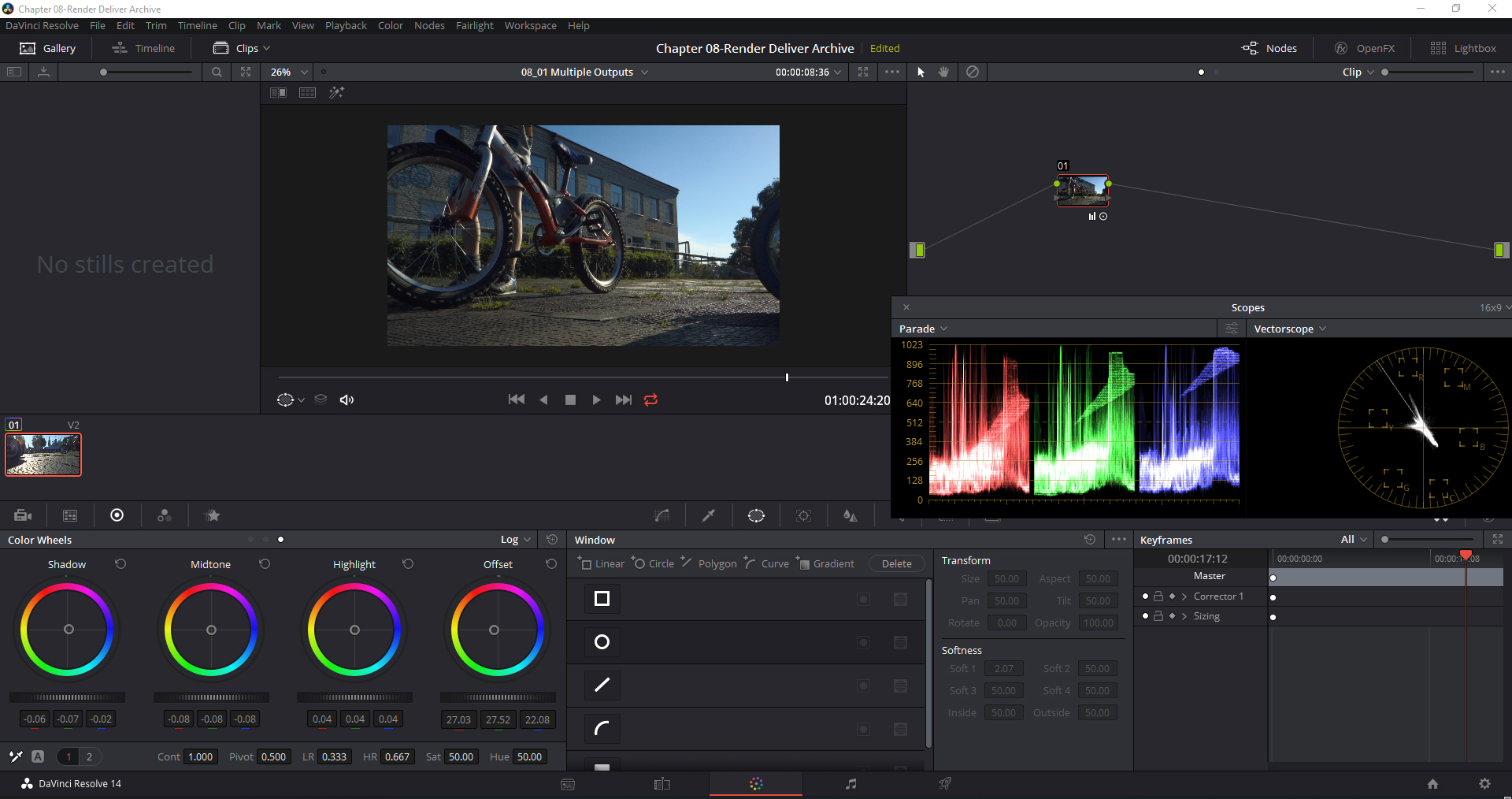Open project settings gear icon
Viewport: 1512px width, 799px height.
tap(1484, 783)
